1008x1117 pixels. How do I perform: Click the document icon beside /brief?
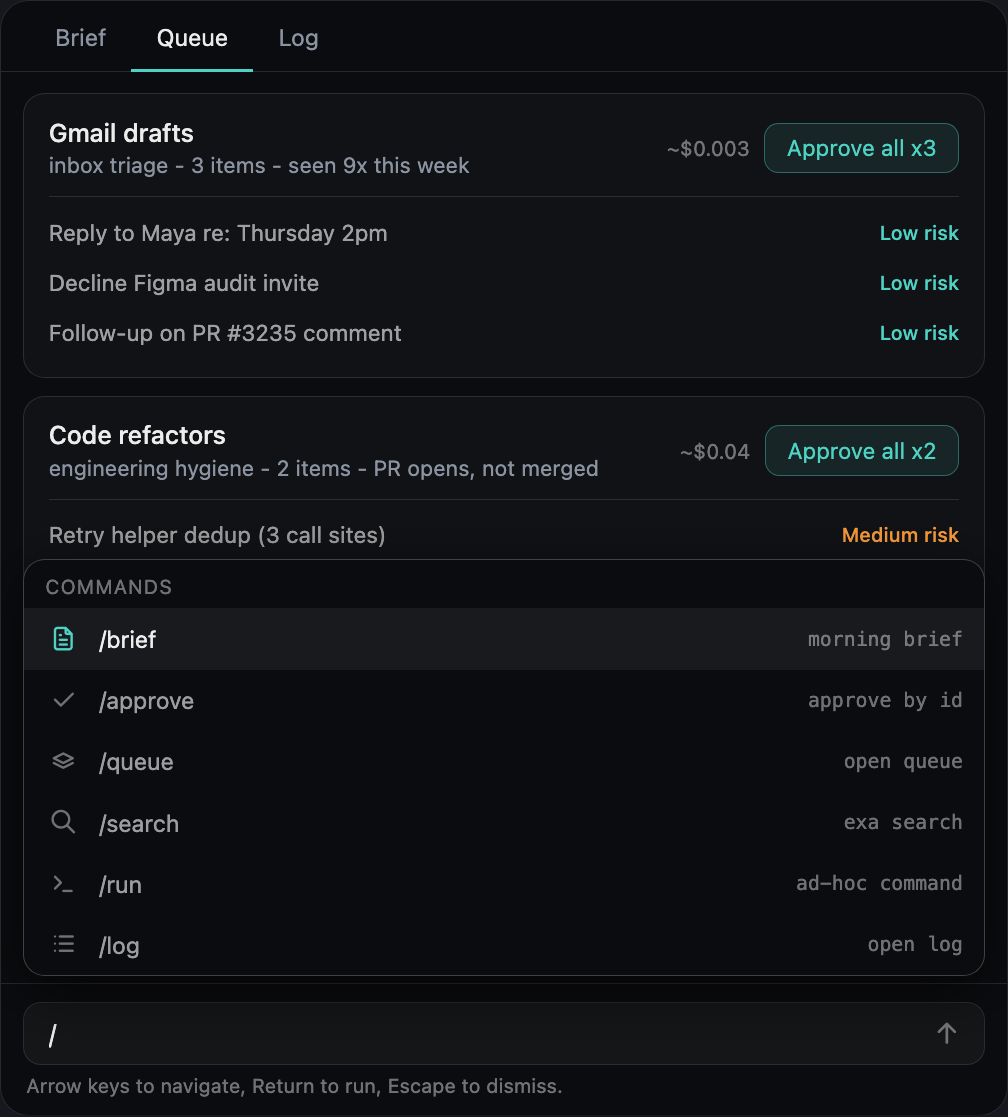pos(63,639)
